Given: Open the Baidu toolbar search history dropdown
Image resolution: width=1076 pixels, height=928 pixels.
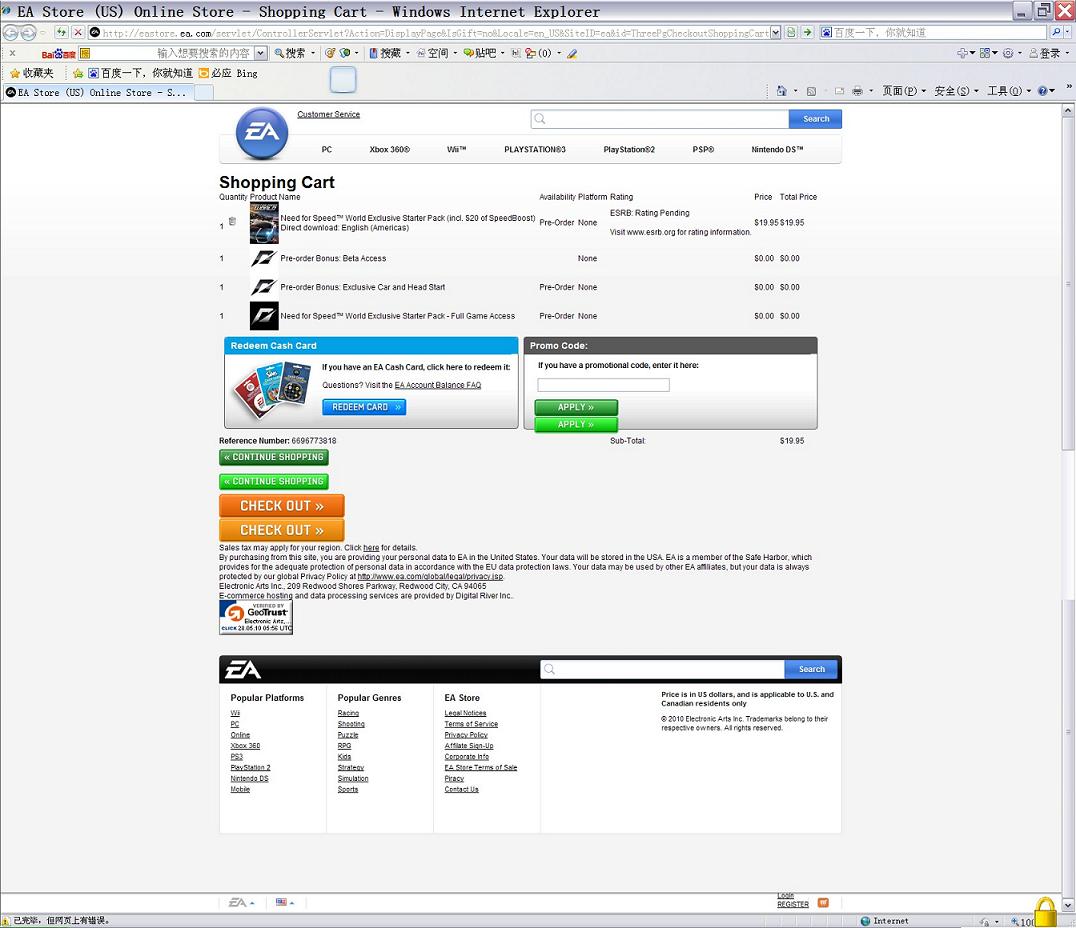Looking at the screenshot, I should pyautogui.click(x=261, y=53).
